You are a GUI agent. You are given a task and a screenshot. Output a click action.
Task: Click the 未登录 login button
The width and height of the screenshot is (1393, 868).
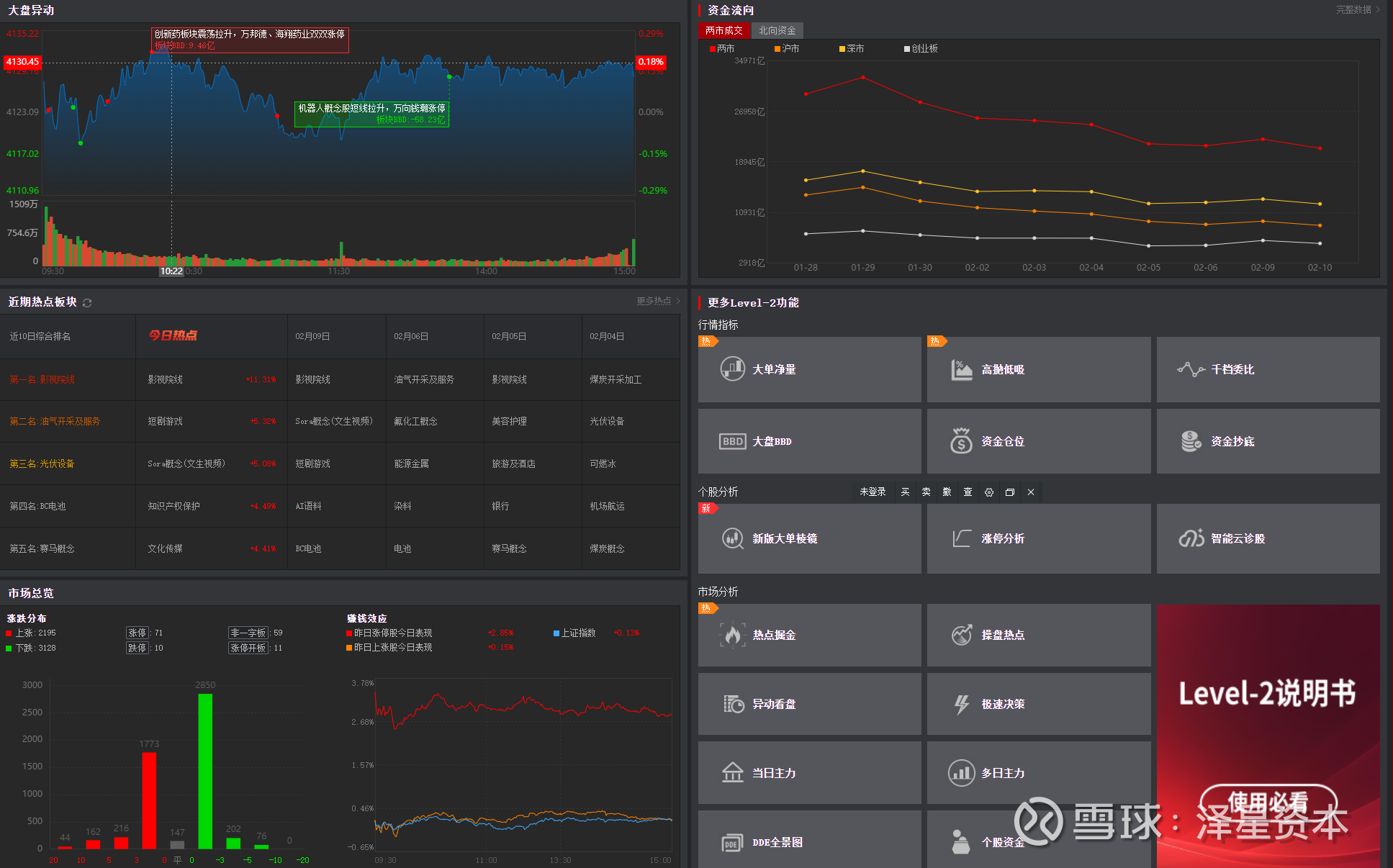click(873, 492)
